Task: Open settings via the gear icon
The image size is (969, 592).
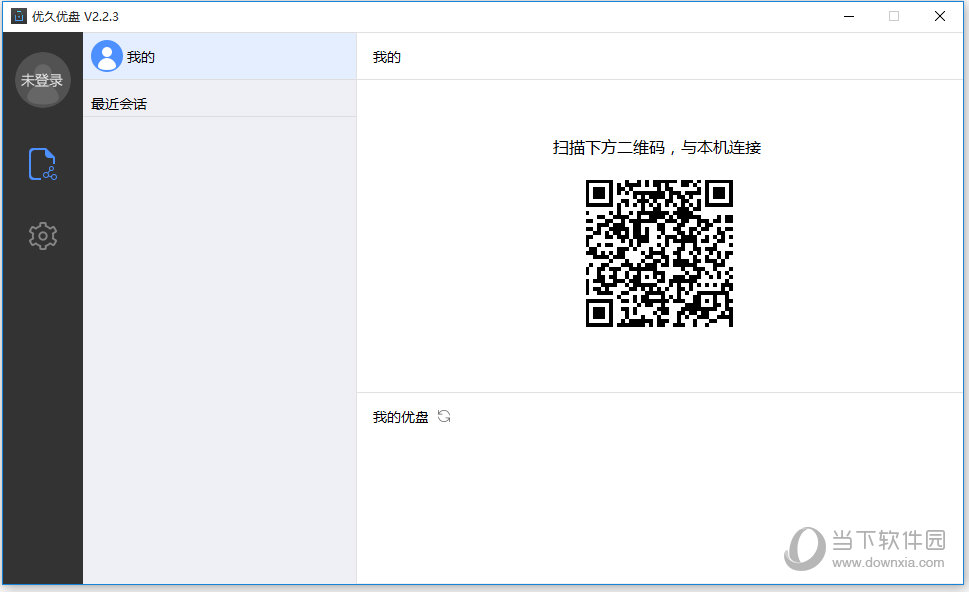Action: click(43, 236)
